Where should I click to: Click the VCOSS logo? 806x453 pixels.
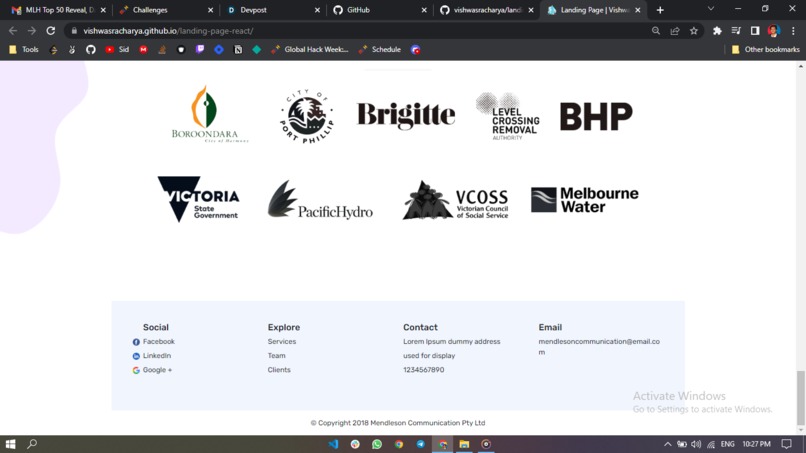pyautogui.click(x=455, y=201)
